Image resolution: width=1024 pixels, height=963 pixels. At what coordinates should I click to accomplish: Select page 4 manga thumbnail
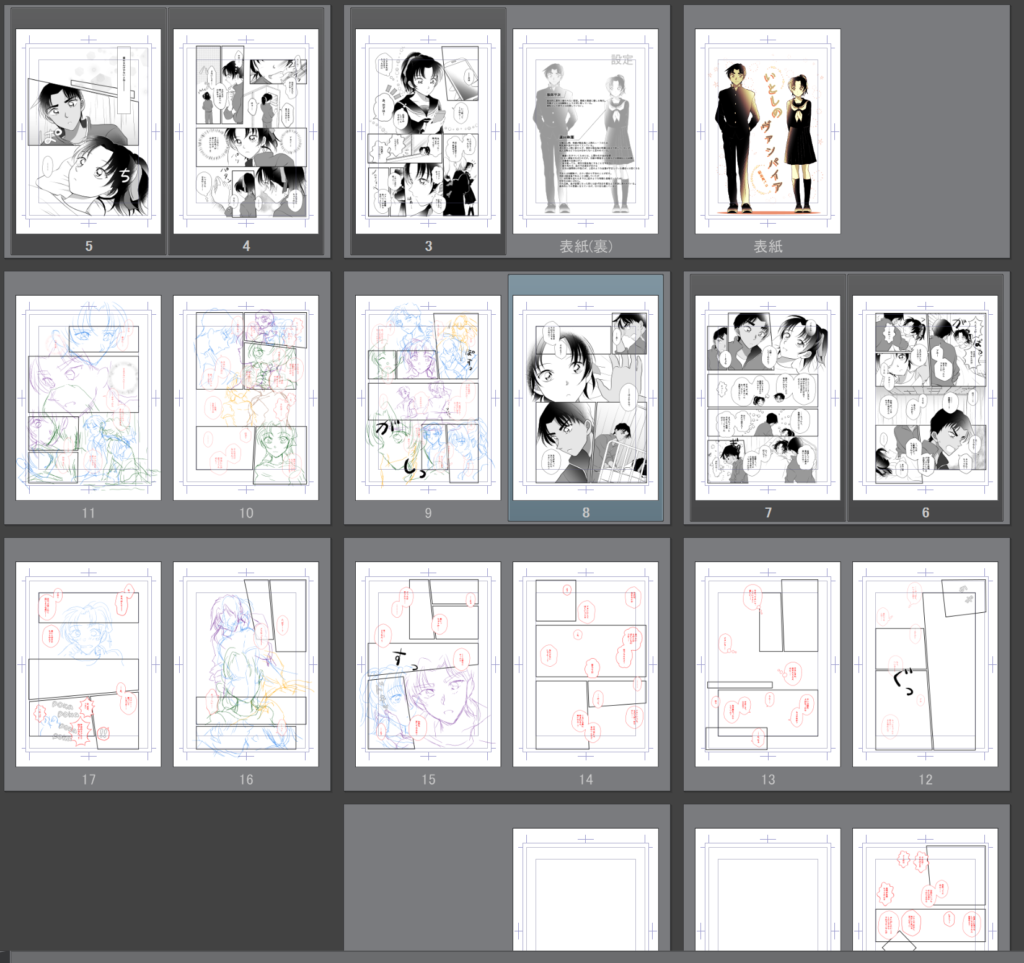click(245, 131)
